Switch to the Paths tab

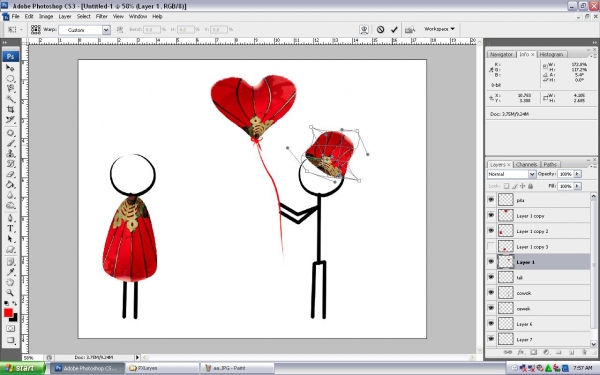tap(550, 165)
